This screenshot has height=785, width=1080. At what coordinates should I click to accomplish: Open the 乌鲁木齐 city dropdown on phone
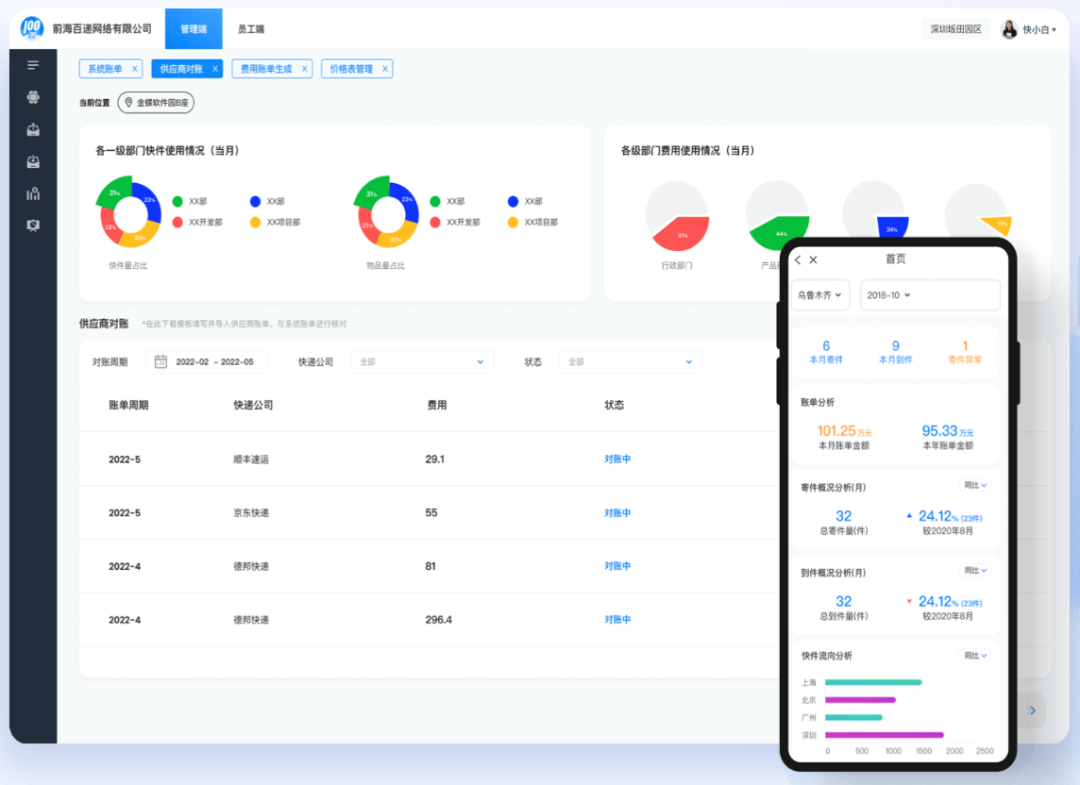(820, 295)
